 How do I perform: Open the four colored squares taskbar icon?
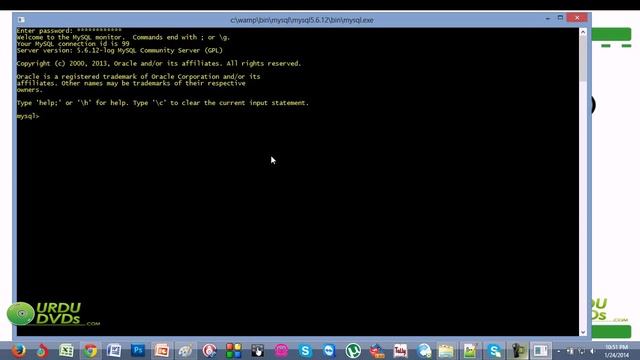(233, 351)
